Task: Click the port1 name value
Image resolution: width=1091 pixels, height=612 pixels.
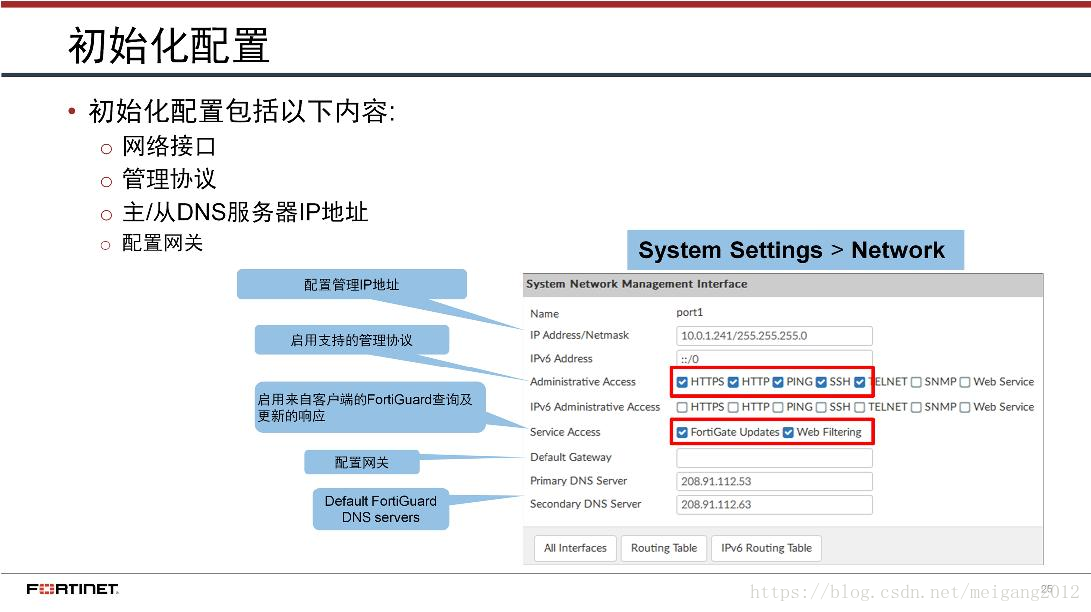Action: tap(690, 312)
